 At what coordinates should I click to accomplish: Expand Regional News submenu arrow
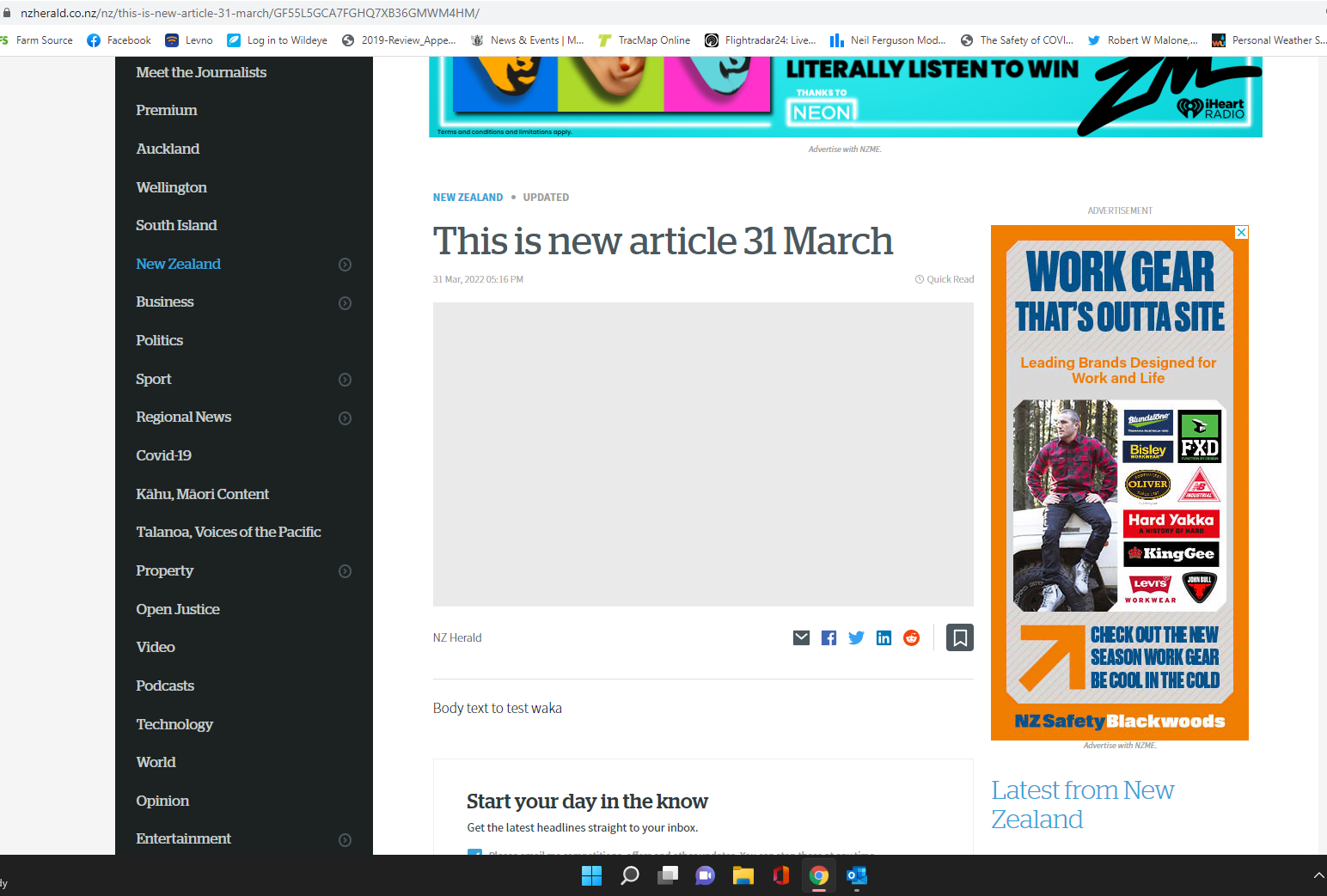345,418
